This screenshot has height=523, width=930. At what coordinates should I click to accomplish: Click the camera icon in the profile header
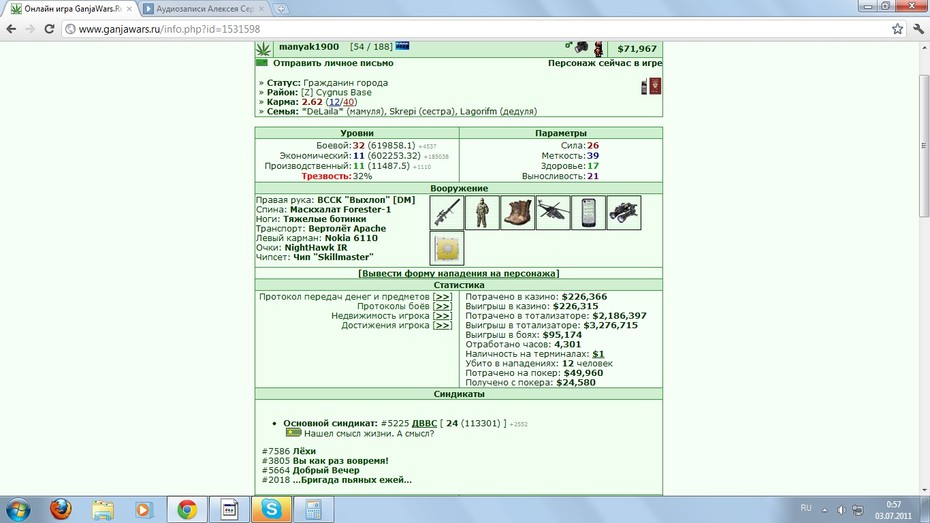point(582,47)
